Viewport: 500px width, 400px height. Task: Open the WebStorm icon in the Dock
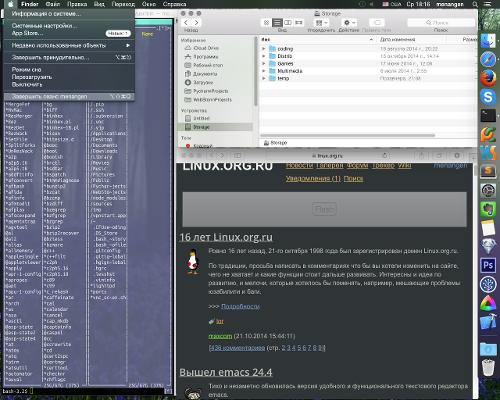[x=488, y=153]
